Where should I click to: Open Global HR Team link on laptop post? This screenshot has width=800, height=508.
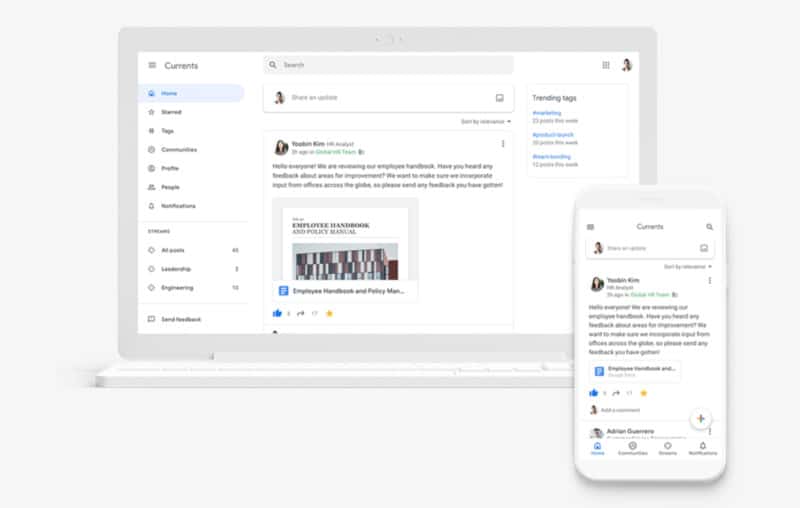[x=336, y=152]
